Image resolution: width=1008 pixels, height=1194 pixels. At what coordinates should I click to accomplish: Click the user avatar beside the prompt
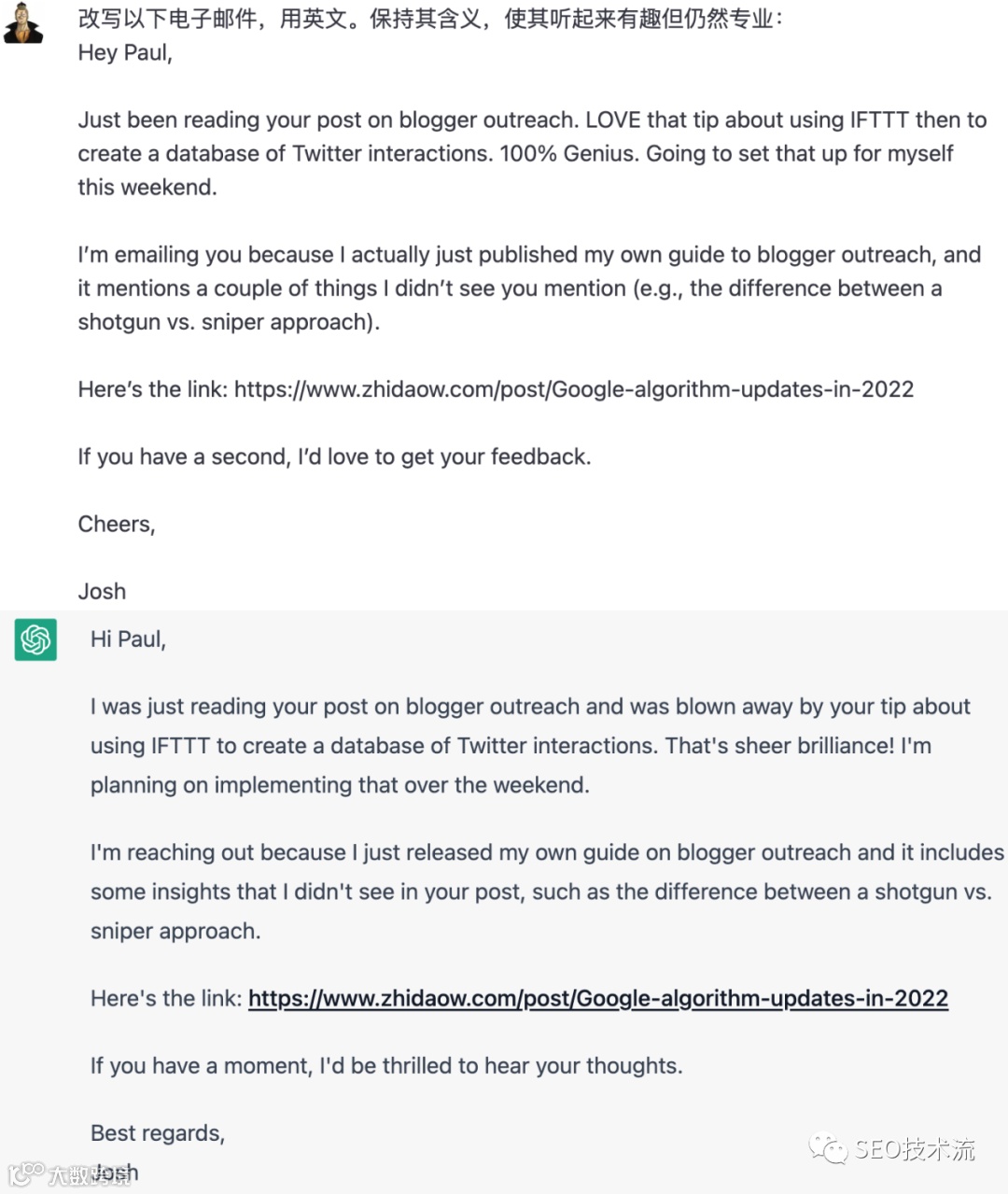[x=23, y=23]
